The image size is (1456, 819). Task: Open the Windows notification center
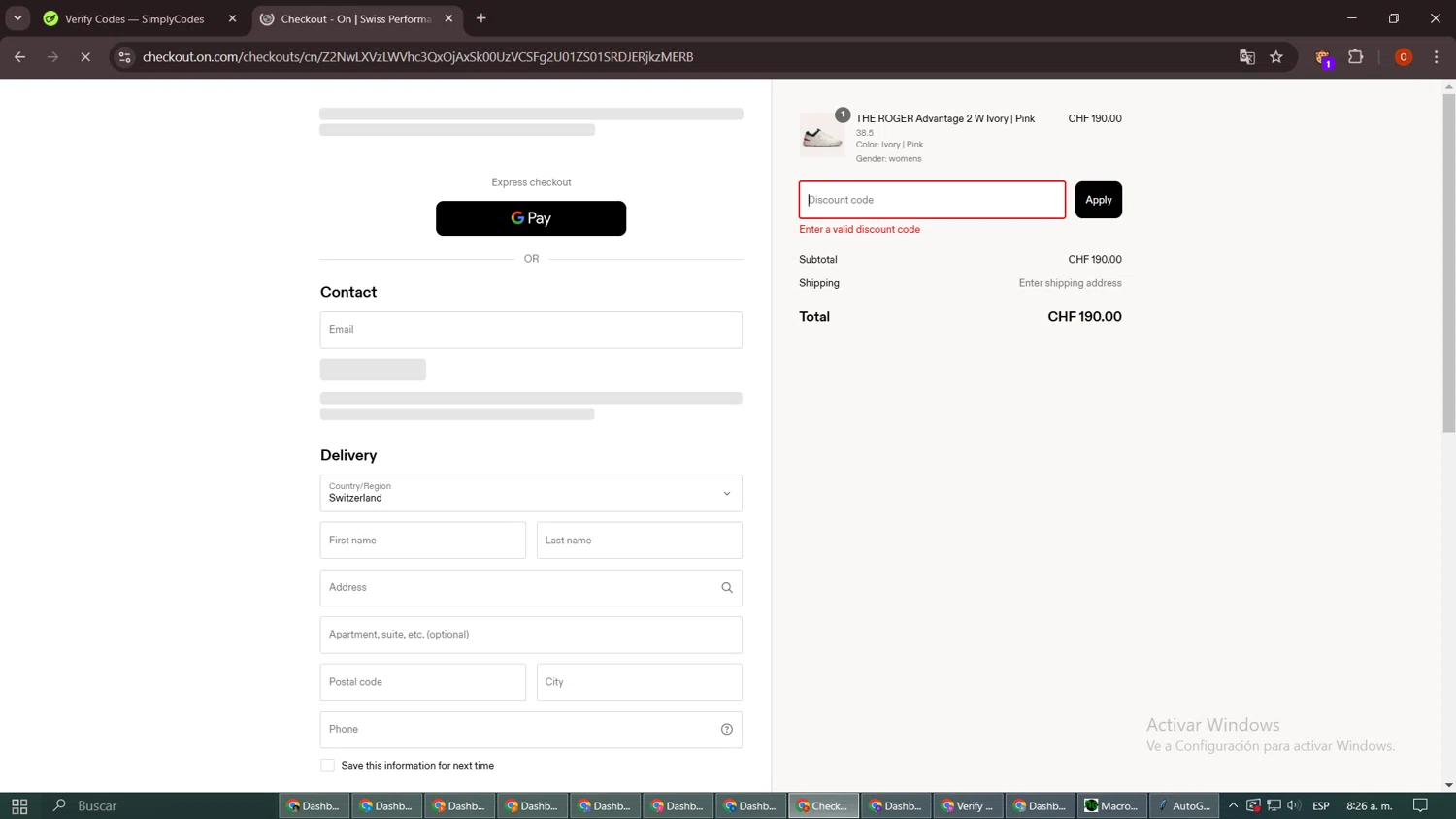[1420, 805]
